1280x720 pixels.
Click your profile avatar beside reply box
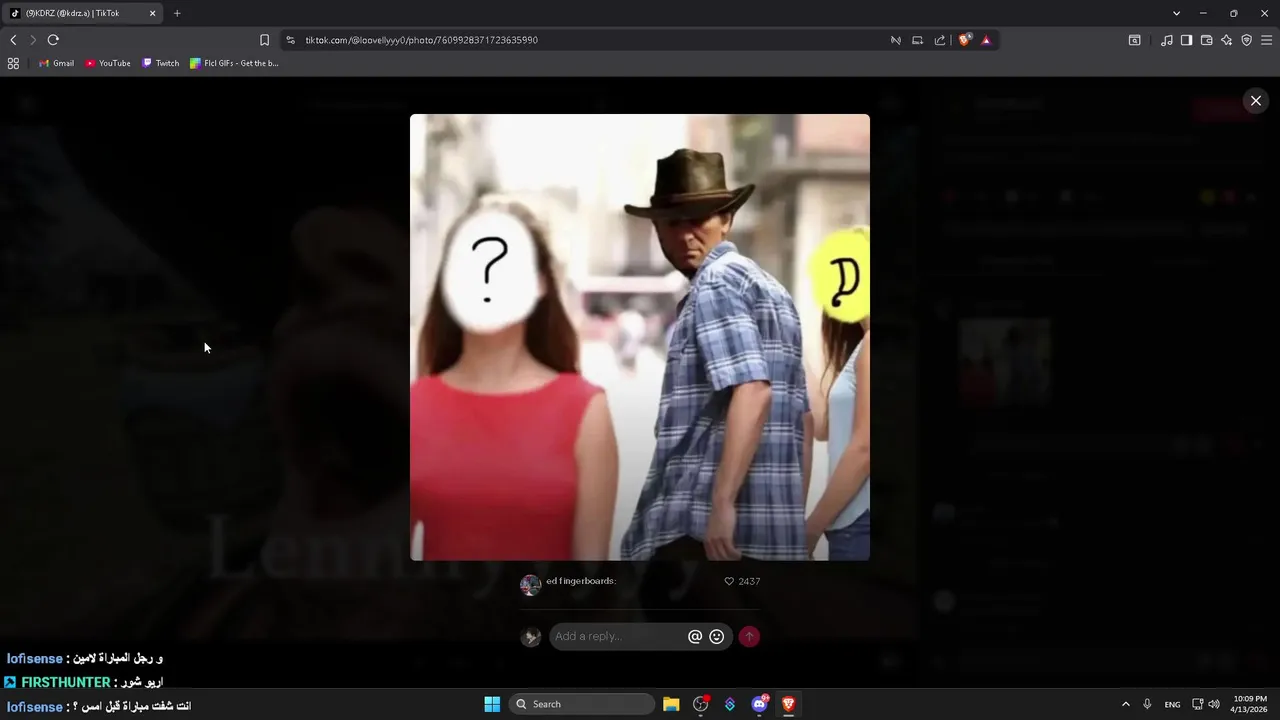click(531, 637)
